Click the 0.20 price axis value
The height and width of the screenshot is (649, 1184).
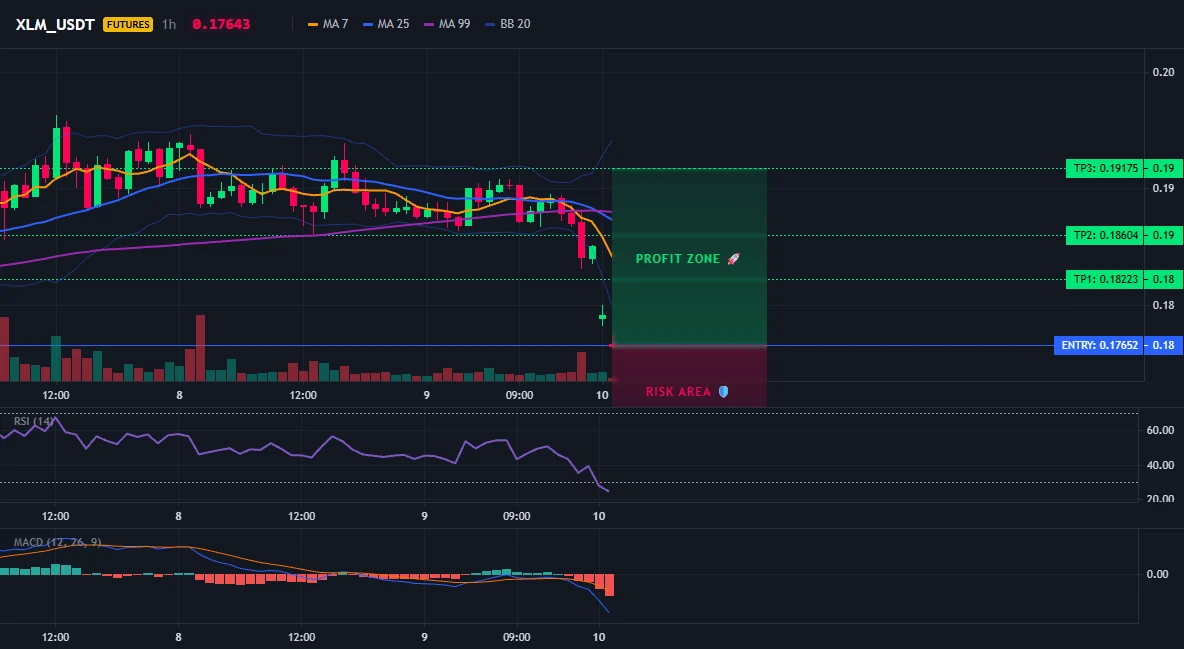1164,73
